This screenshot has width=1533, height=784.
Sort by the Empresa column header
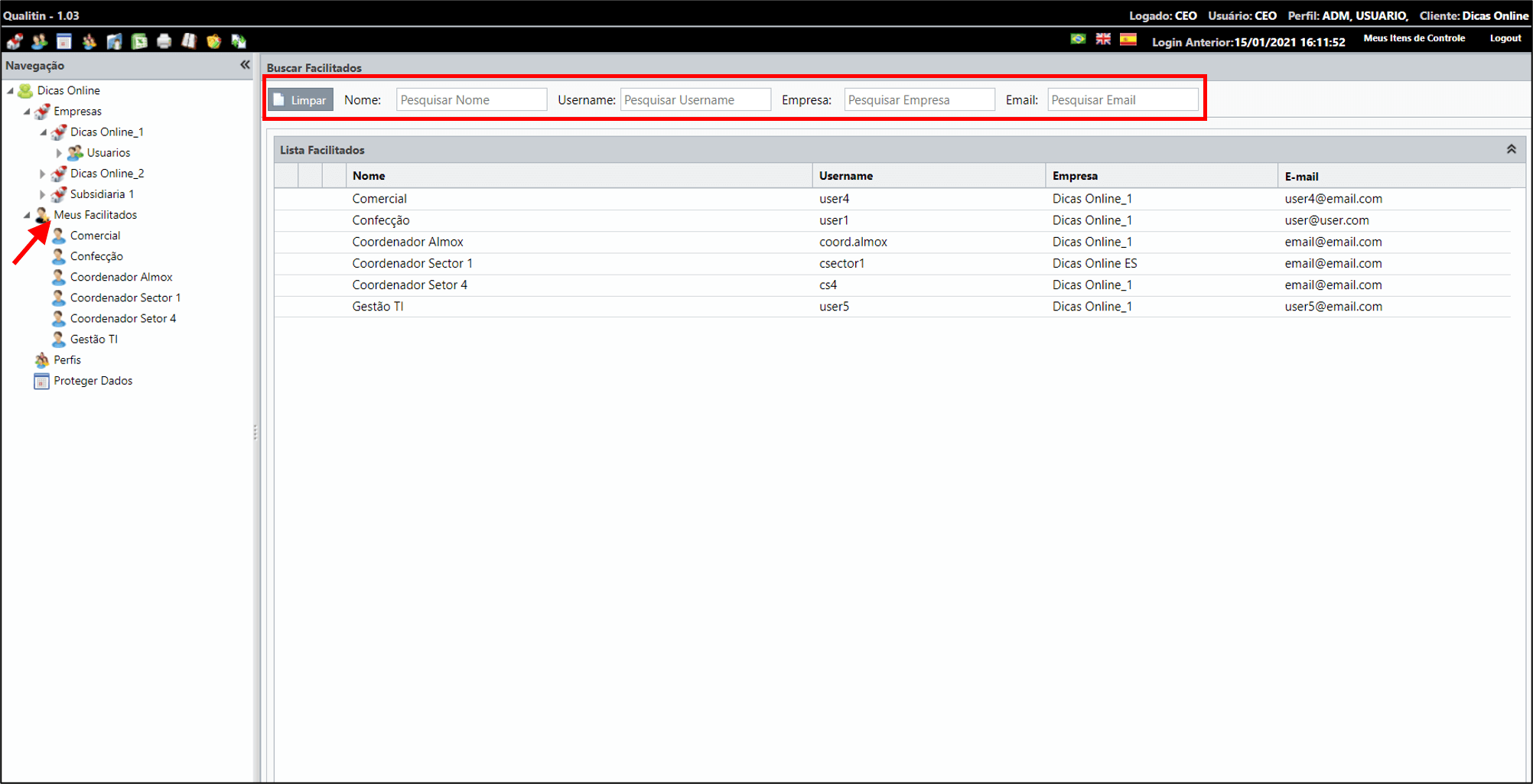1161,176
